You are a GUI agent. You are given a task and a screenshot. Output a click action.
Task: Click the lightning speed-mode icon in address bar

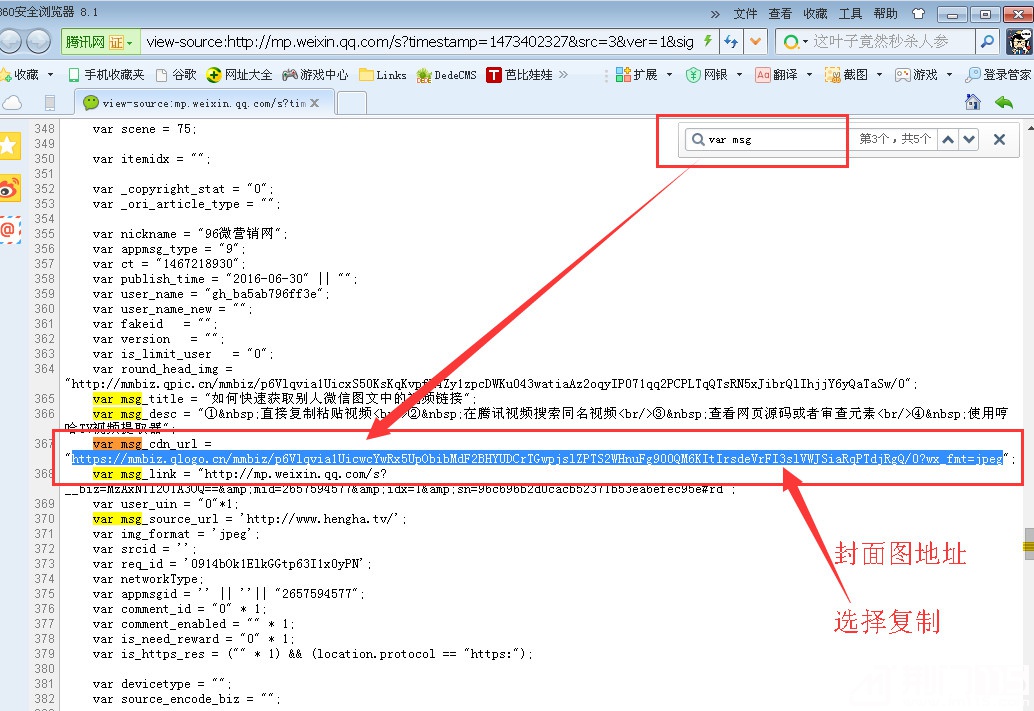pos(708,42)
